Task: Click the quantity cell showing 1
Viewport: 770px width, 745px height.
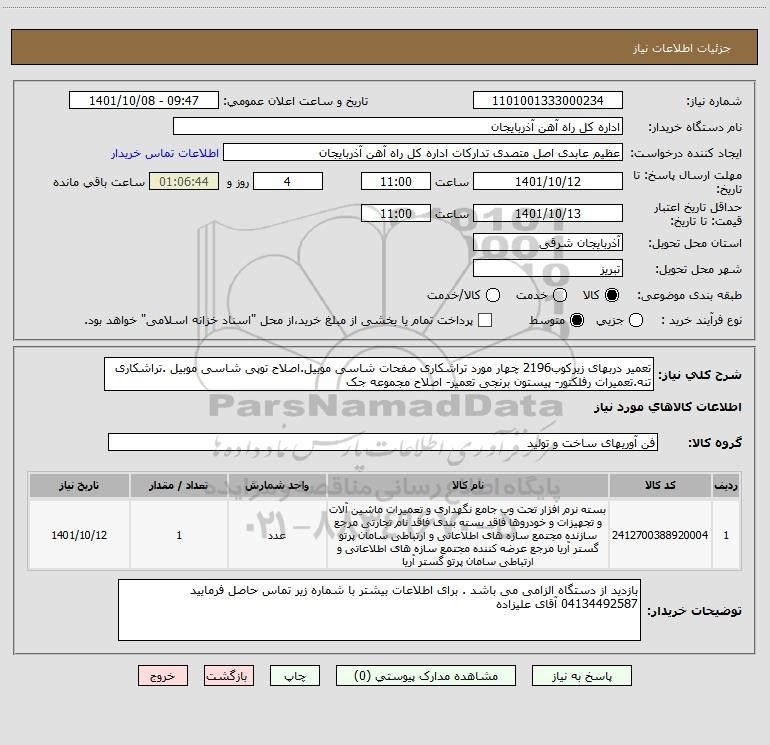Action: pos(179,535)
